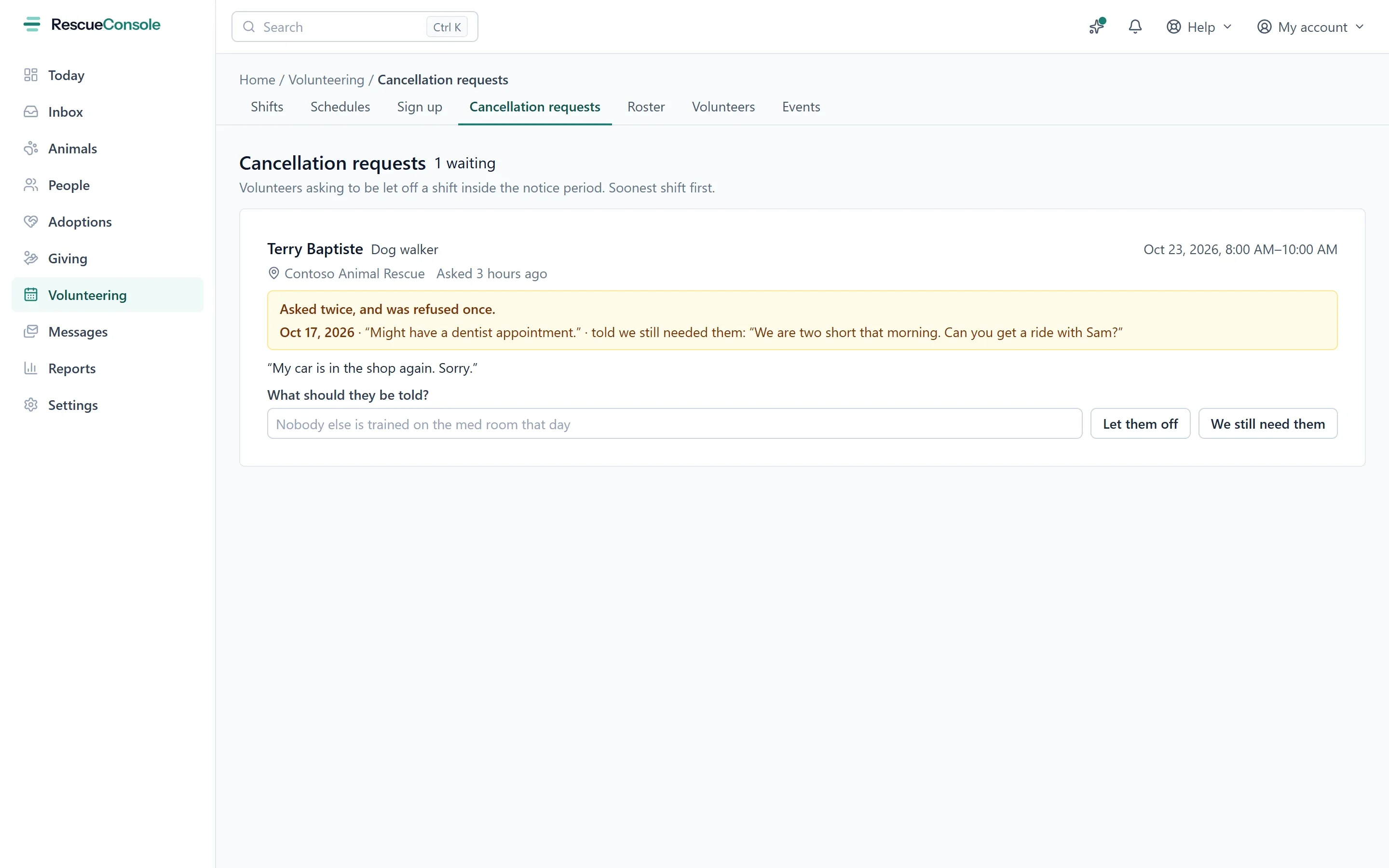
Task: Open Reports in the sidebar
Action: pyautogui.click(x=108, y=368)
